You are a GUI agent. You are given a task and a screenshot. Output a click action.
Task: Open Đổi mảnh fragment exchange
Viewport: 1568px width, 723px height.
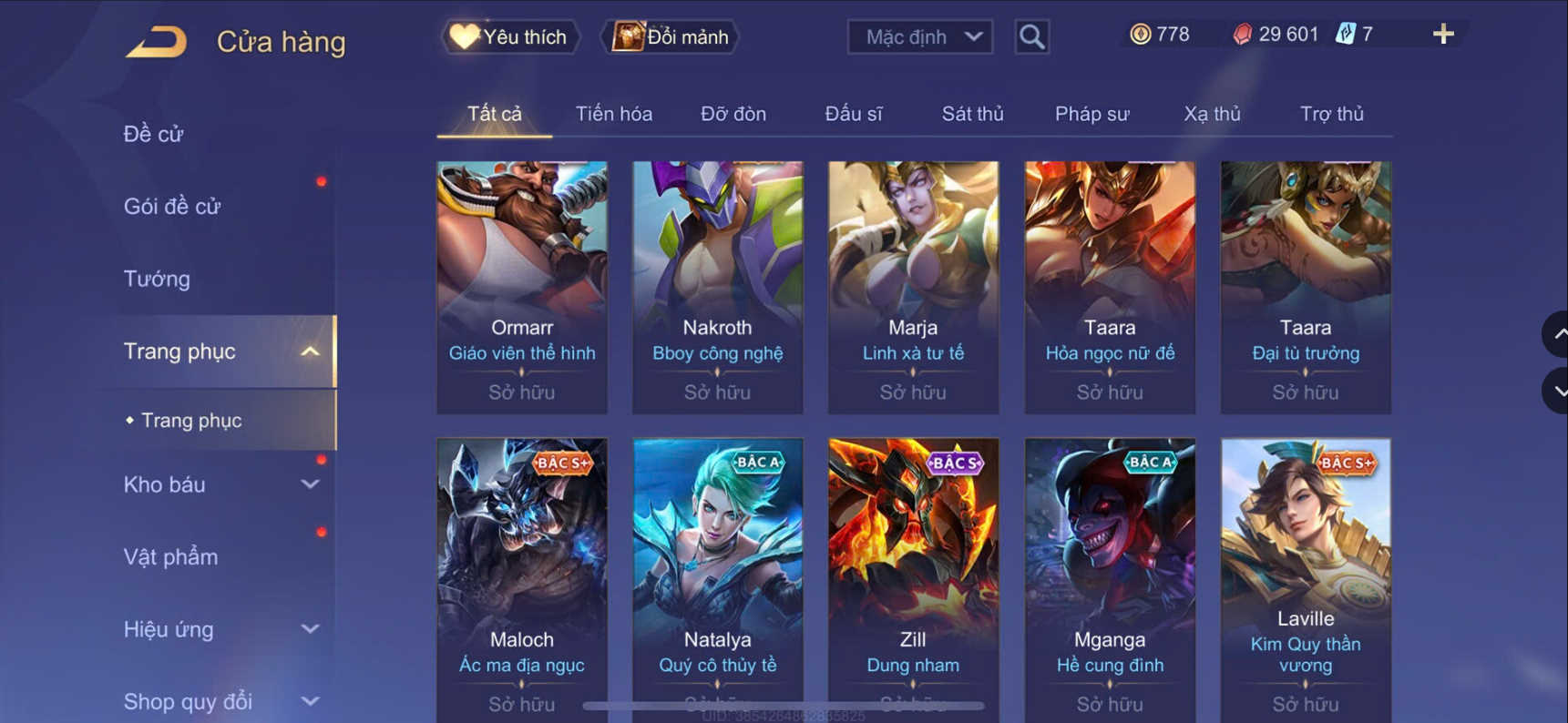(x=671, y=36)
